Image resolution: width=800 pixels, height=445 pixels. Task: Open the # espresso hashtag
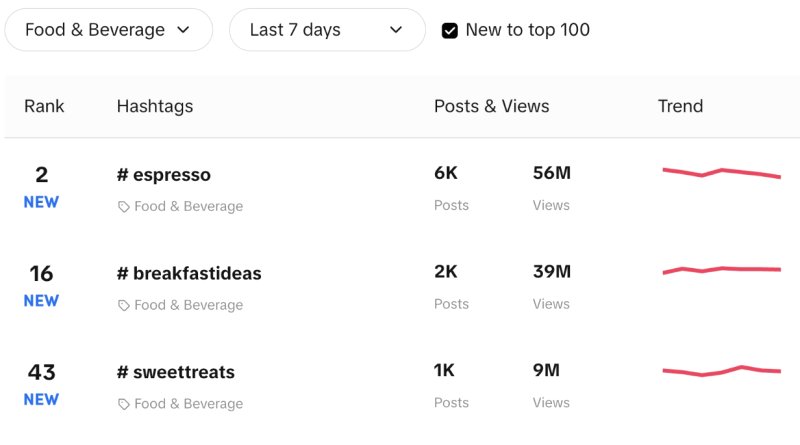pyautogui.click(x=164, y=175)
